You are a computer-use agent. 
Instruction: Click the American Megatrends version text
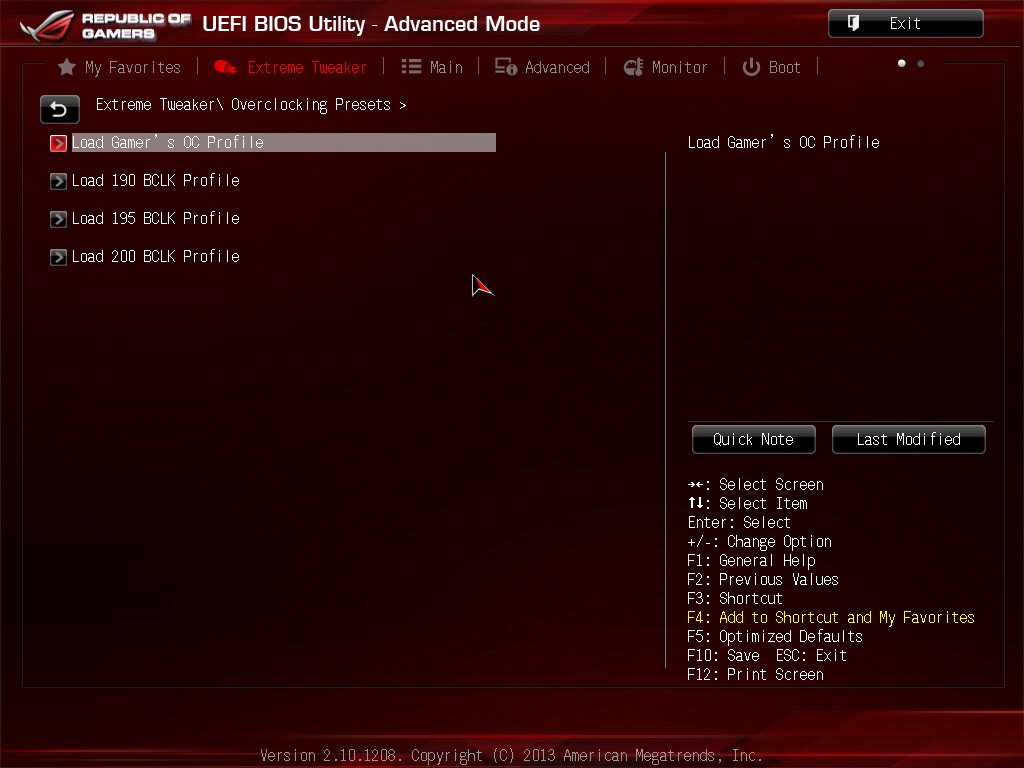click(x=511, y=756)
